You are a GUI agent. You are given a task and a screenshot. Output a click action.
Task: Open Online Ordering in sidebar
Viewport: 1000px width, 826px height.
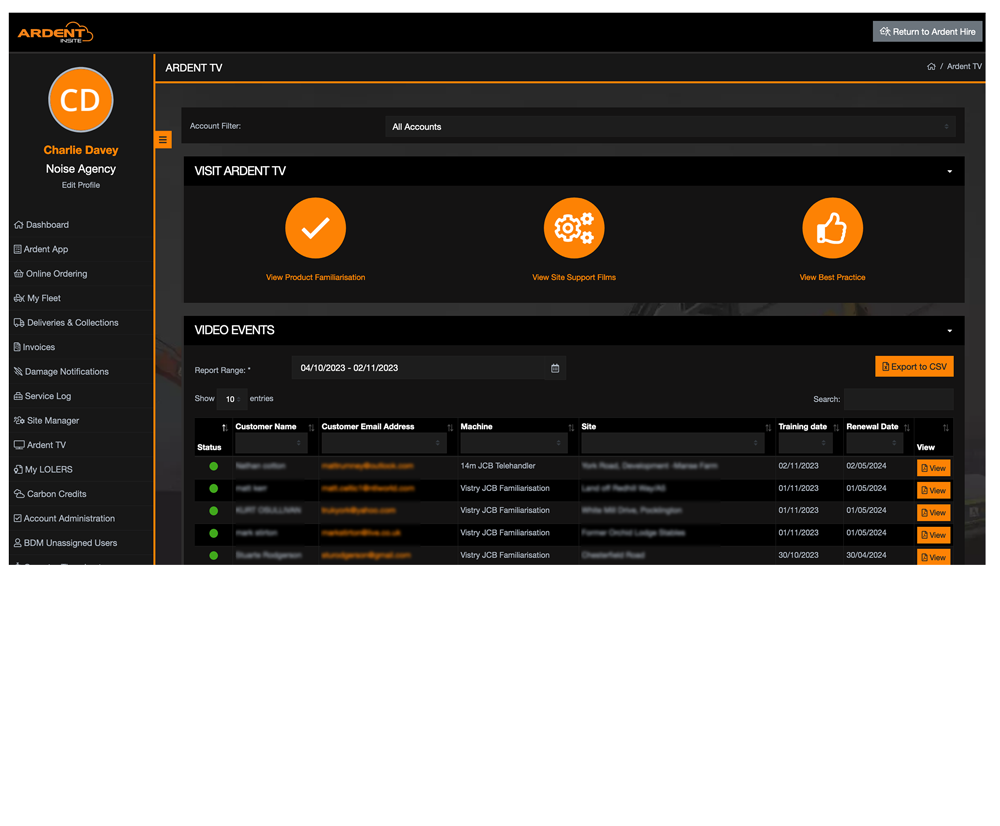pyautogui.click(x=51, y=274)
